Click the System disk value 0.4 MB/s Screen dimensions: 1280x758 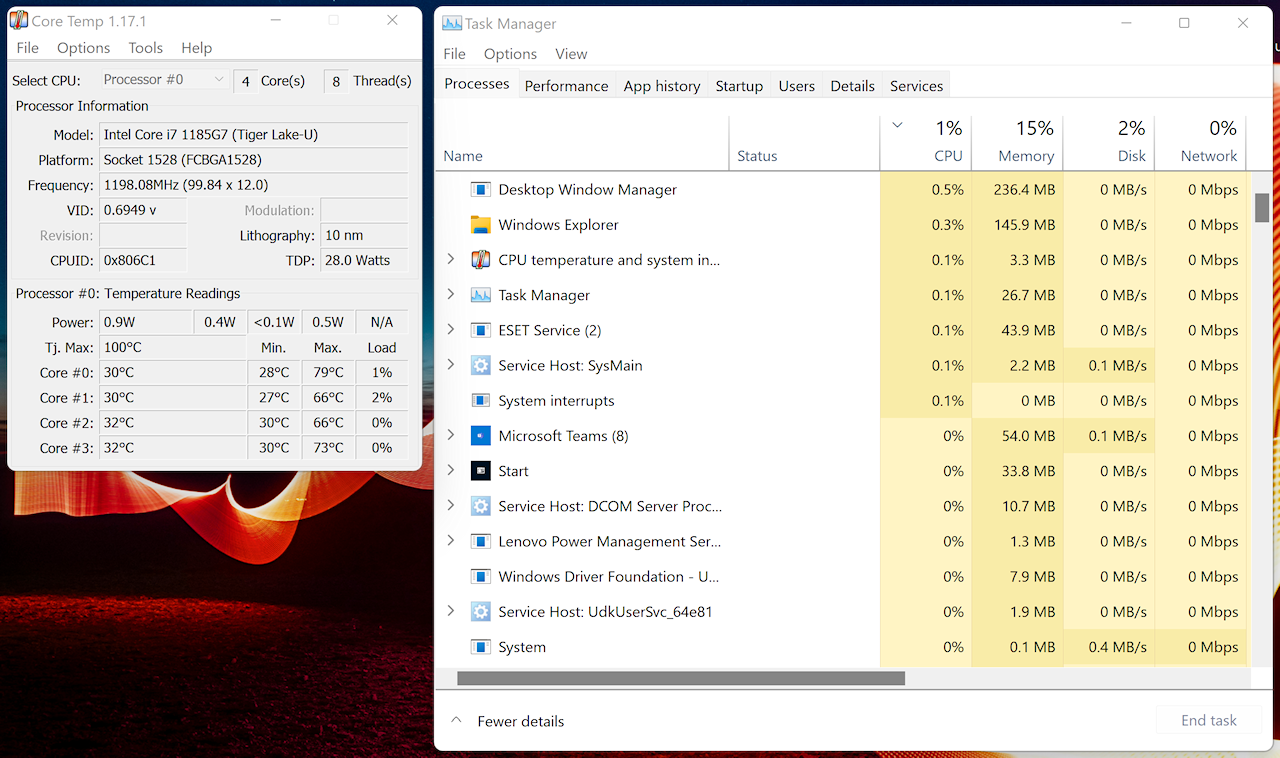point(1117,647)
